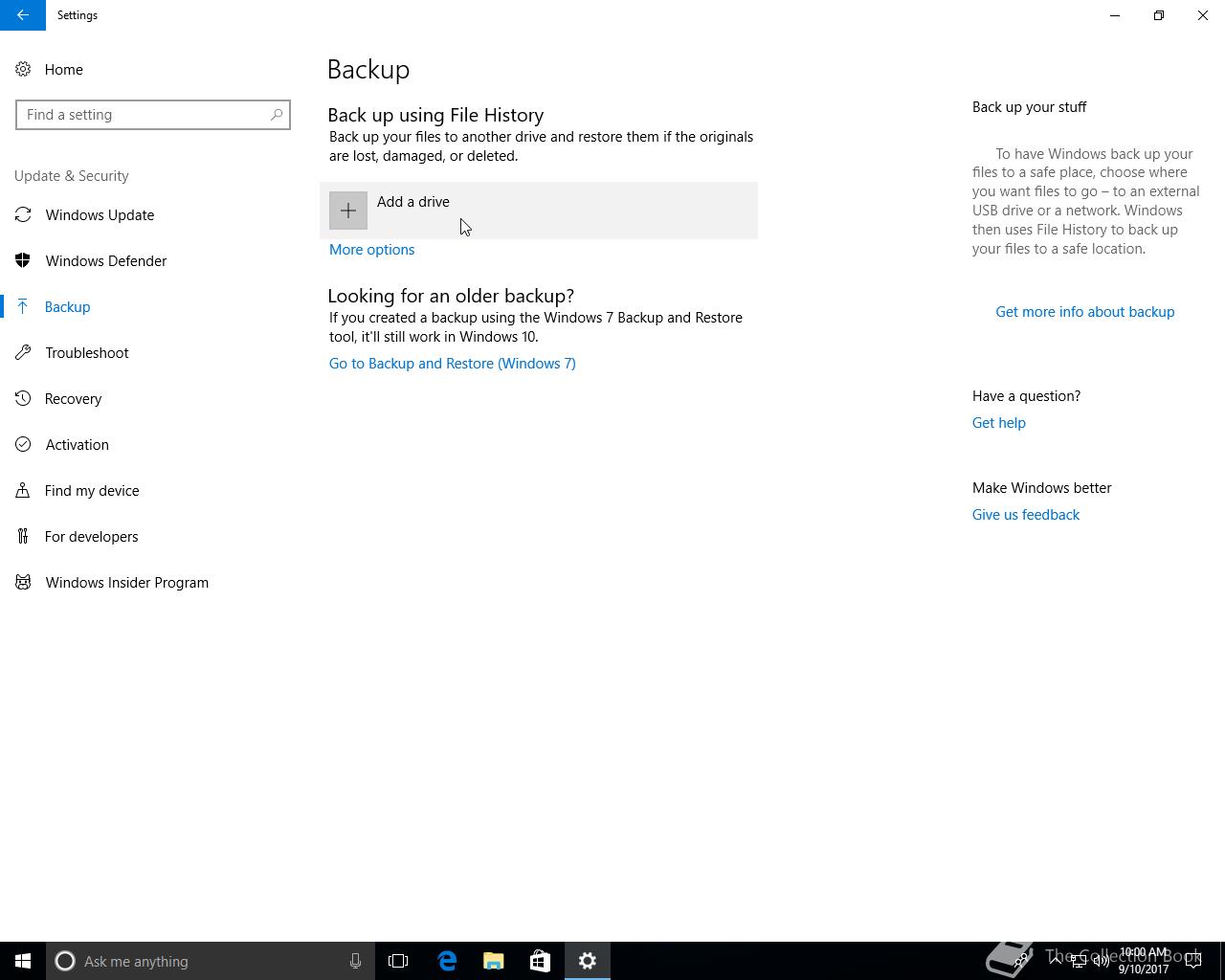Open the Action Center notification icon

click(1193, 961)
